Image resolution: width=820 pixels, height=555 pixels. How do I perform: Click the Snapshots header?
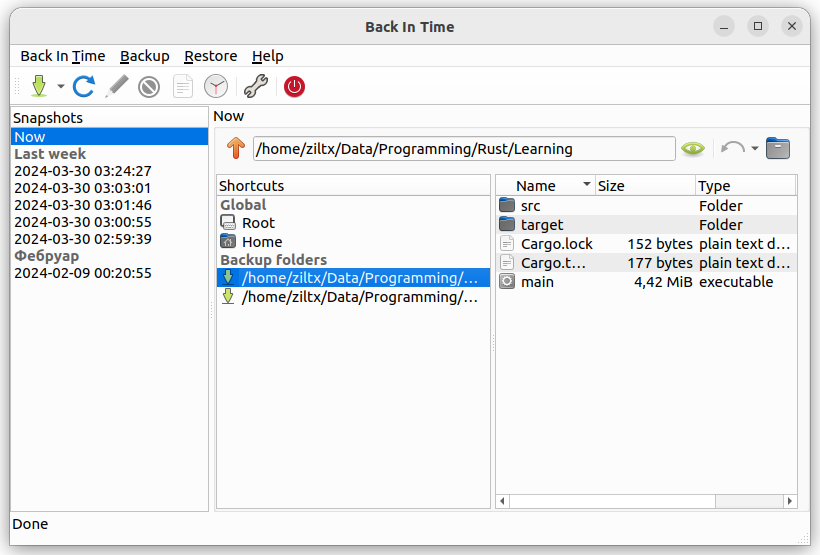(109, 118)
